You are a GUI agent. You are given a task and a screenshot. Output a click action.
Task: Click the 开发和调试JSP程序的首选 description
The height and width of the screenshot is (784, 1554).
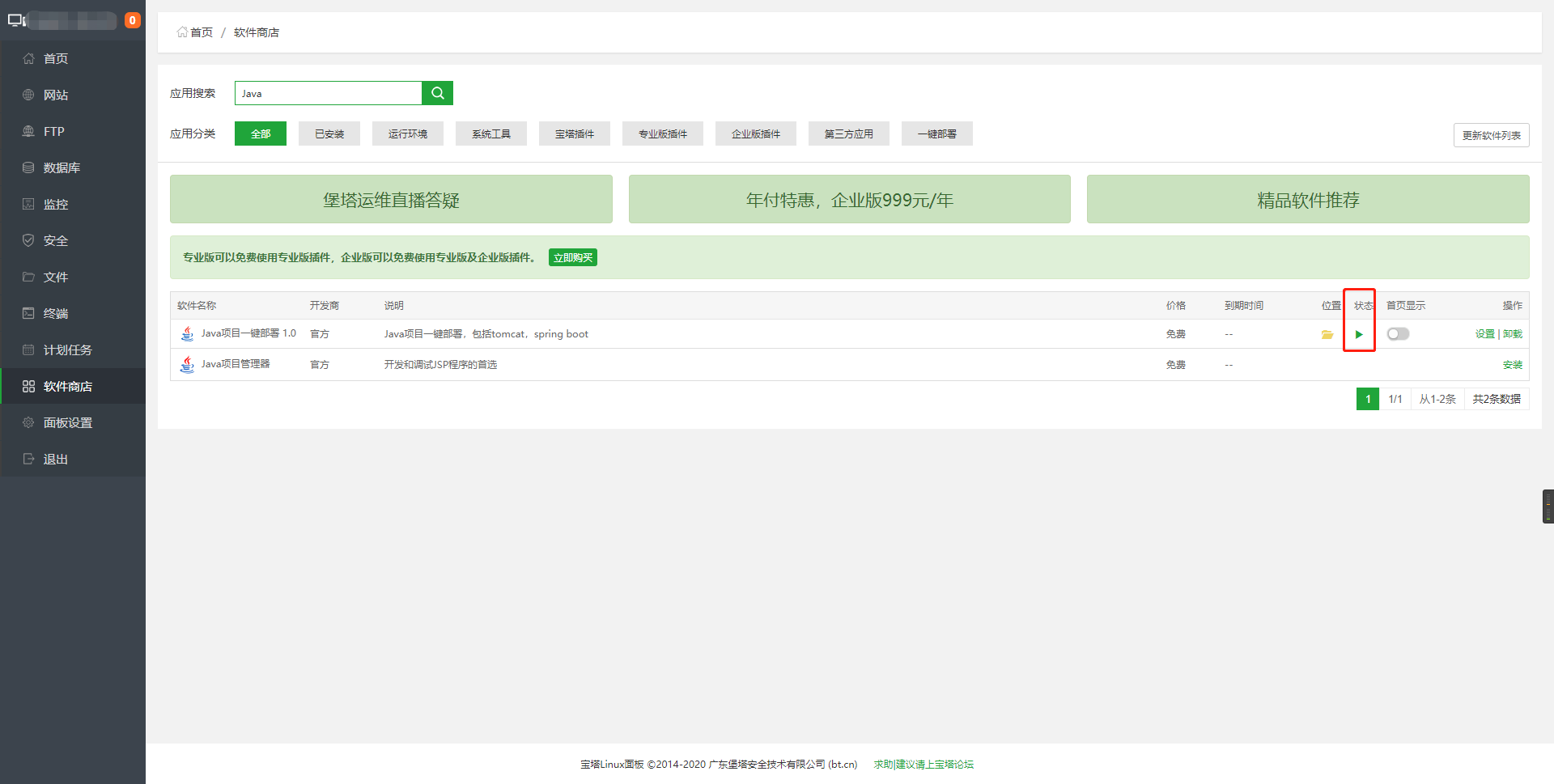coord(440,365)
